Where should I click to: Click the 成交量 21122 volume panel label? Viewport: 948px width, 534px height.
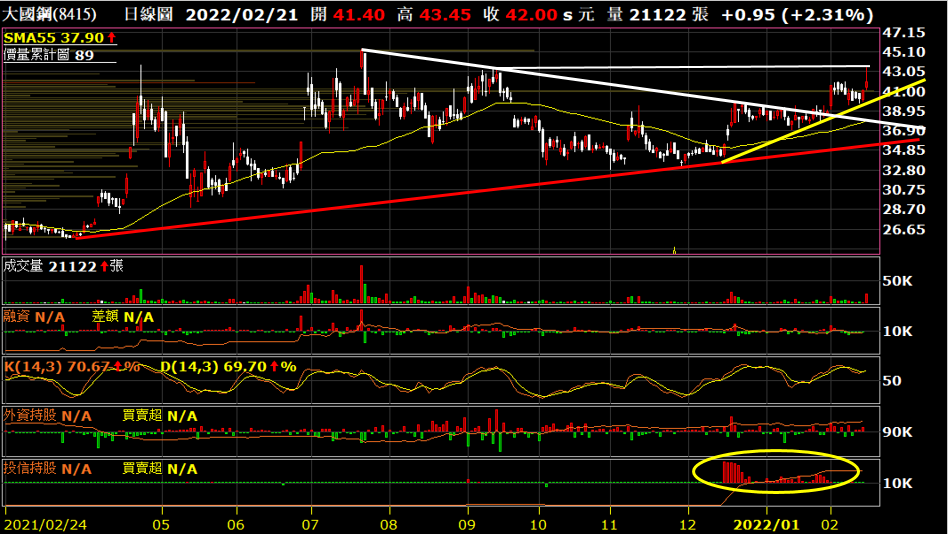click(50, 266)
